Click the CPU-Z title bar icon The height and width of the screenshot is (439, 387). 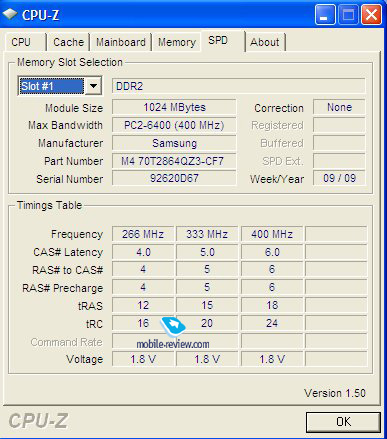pyautogui.click(x=10, y=14)
